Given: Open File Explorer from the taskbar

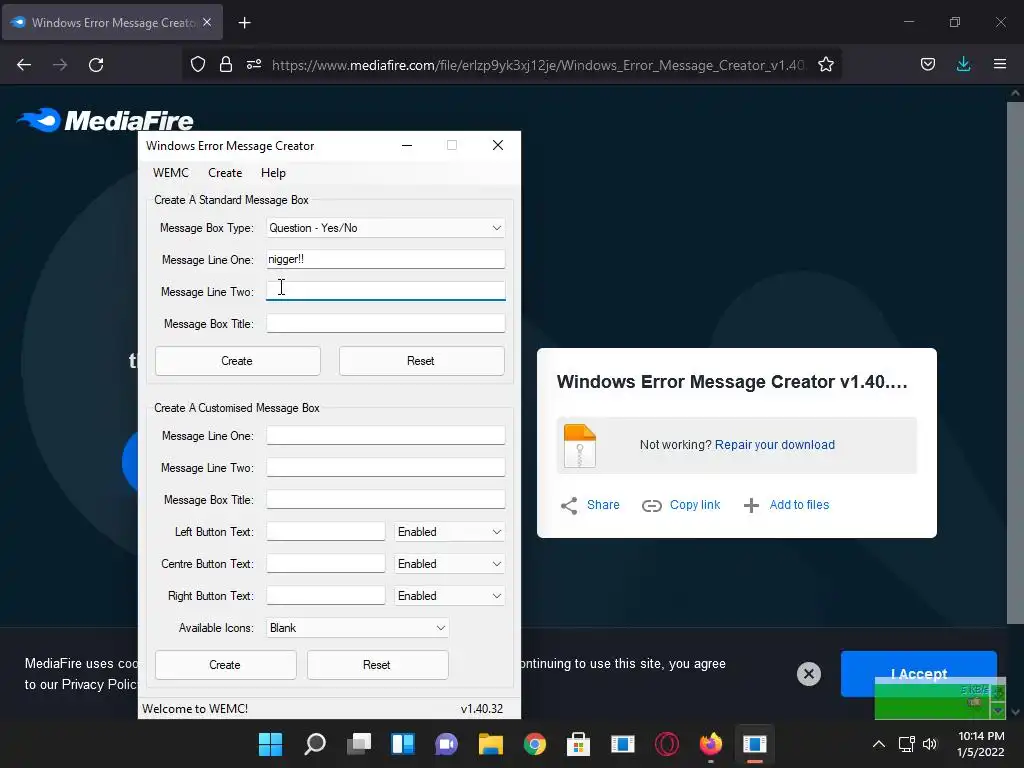Looking at the screenshot, I should (x=490, y=744).
